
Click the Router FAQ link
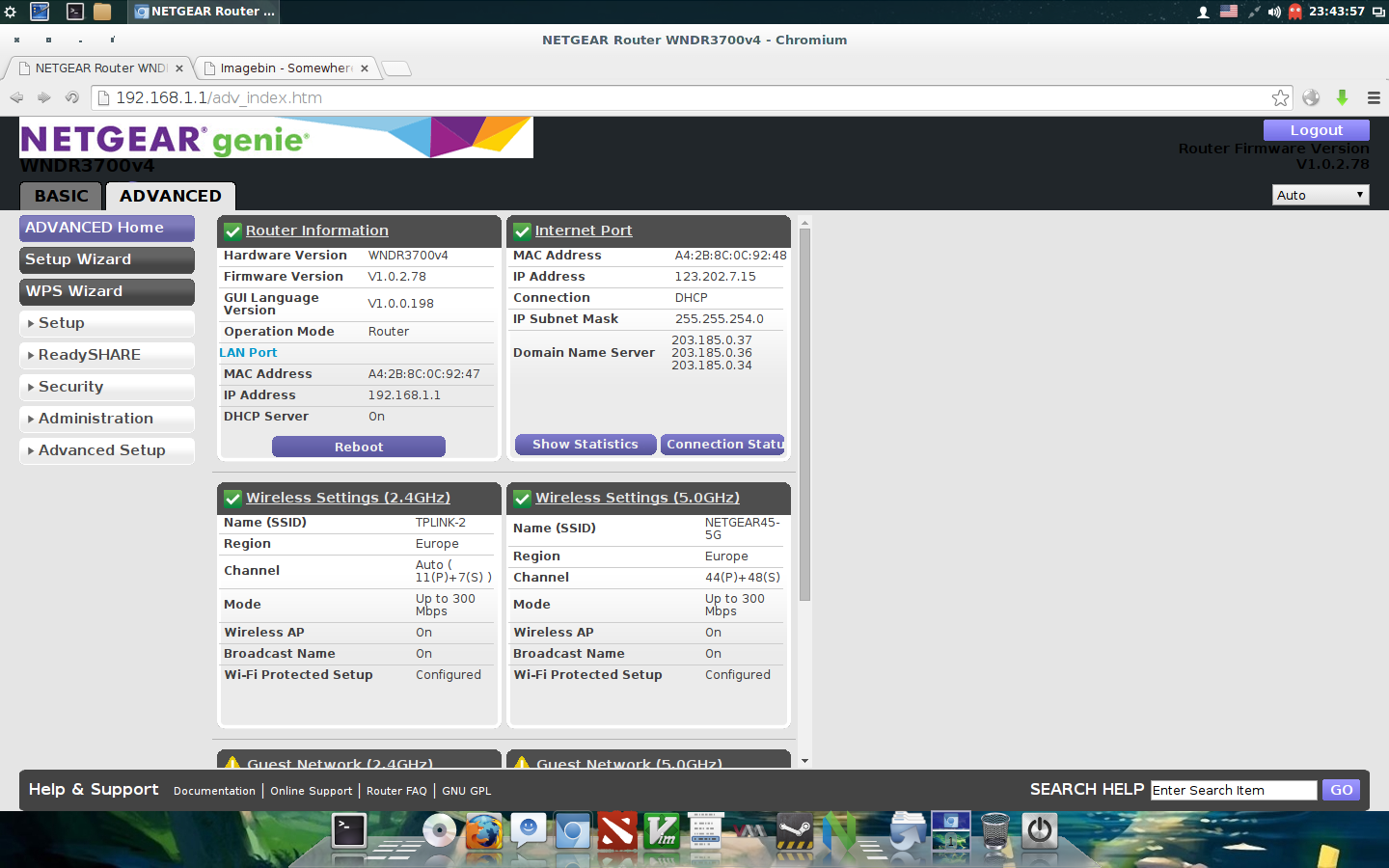click(396, 791)
